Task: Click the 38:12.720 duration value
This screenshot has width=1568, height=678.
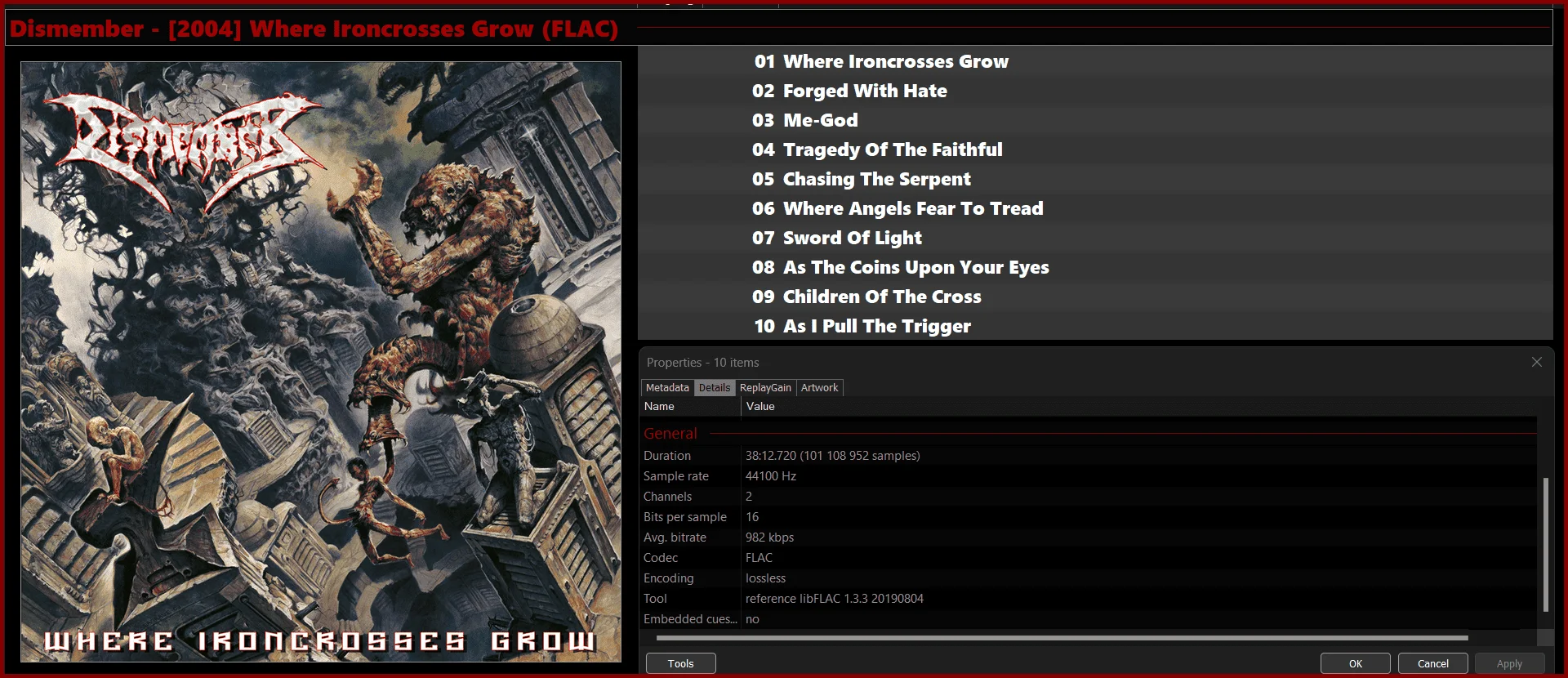Action: click(832, 456)
